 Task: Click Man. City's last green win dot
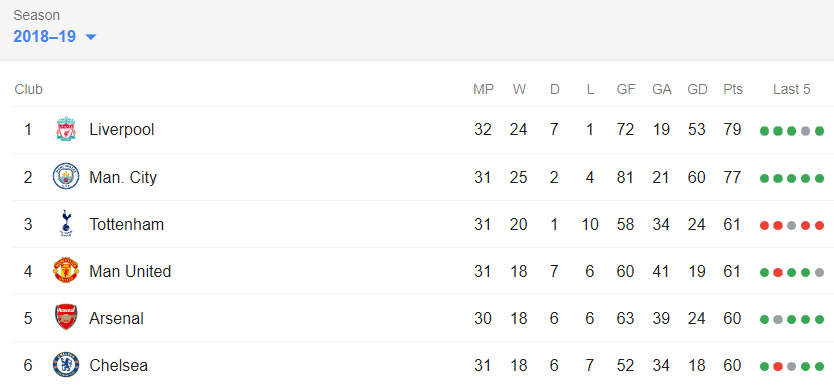(x=819, y=178)
